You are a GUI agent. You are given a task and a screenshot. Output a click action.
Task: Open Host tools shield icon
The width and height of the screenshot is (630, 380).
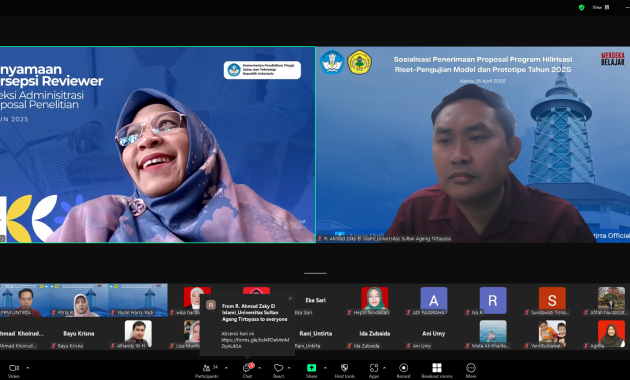(344, 370)
